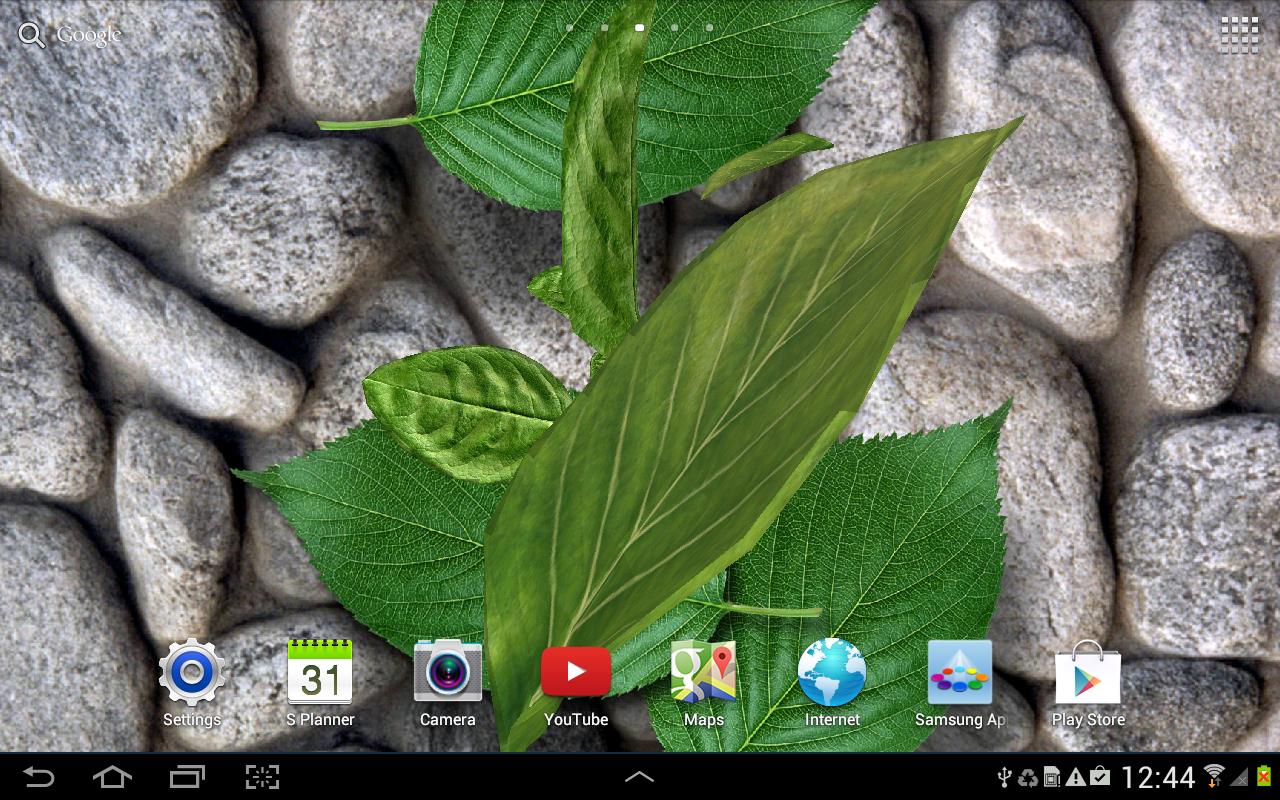Launch S Planner calendar
The image size is (1280, 800).
[x=320, y=683]
